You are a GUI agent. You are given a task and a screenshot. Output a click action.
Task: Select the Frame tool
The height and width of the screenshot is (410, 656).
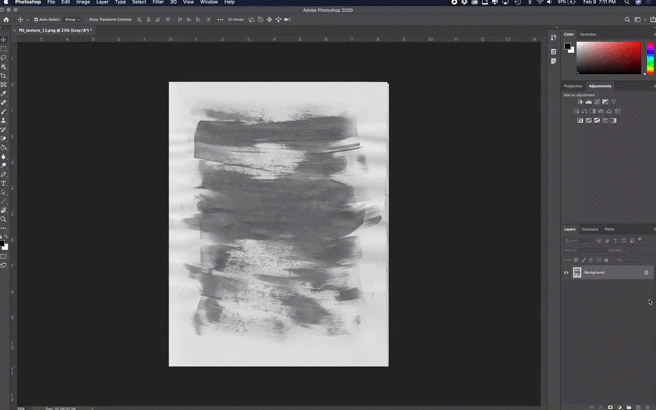coord(3,85)
